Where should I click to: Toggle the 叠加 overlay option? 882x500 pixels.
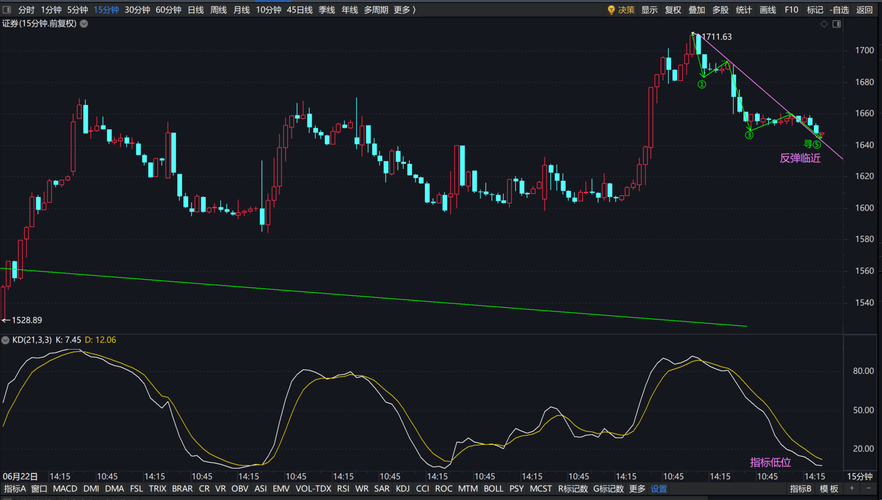[x=696, y=10]
